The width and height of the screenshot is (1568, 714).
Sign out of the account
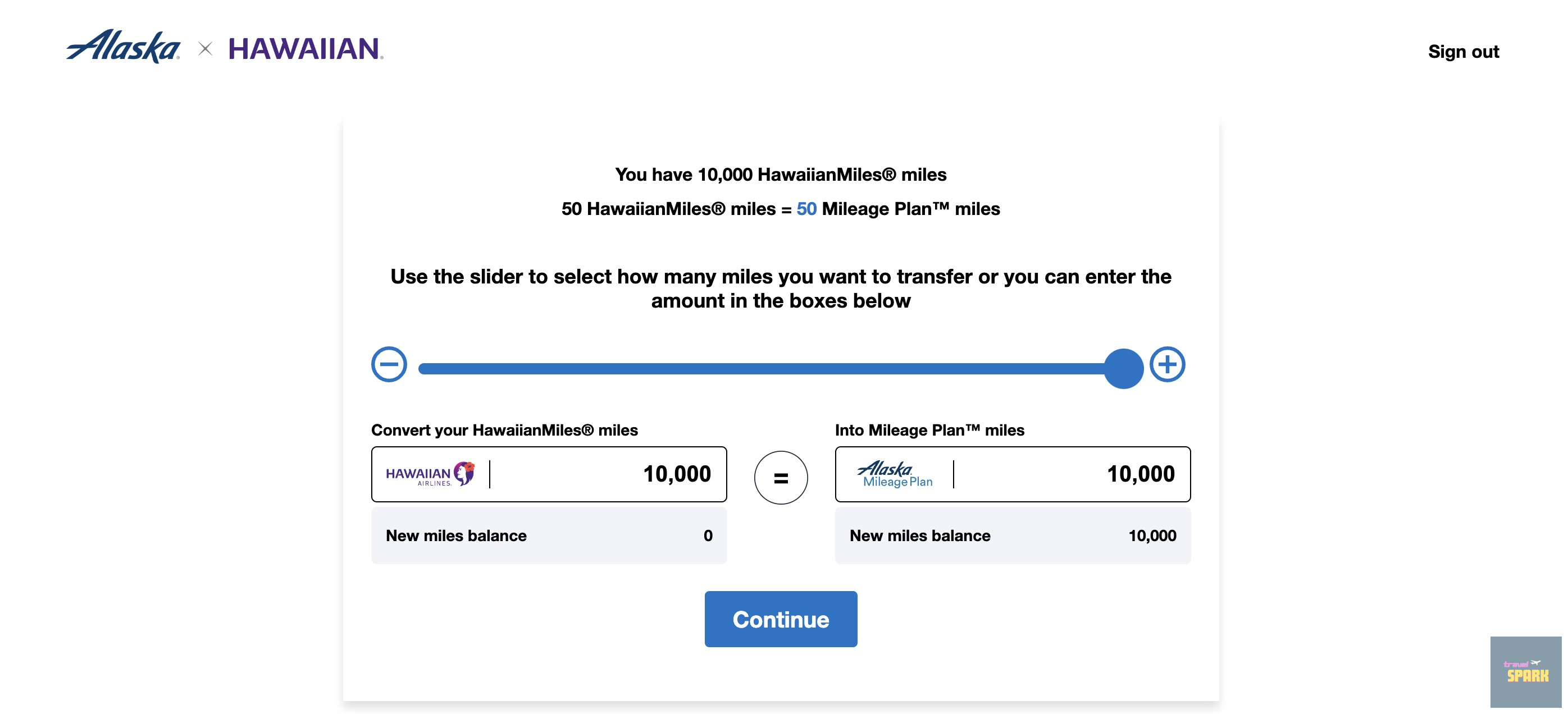pyautogui.click(x=1464, y=52)
